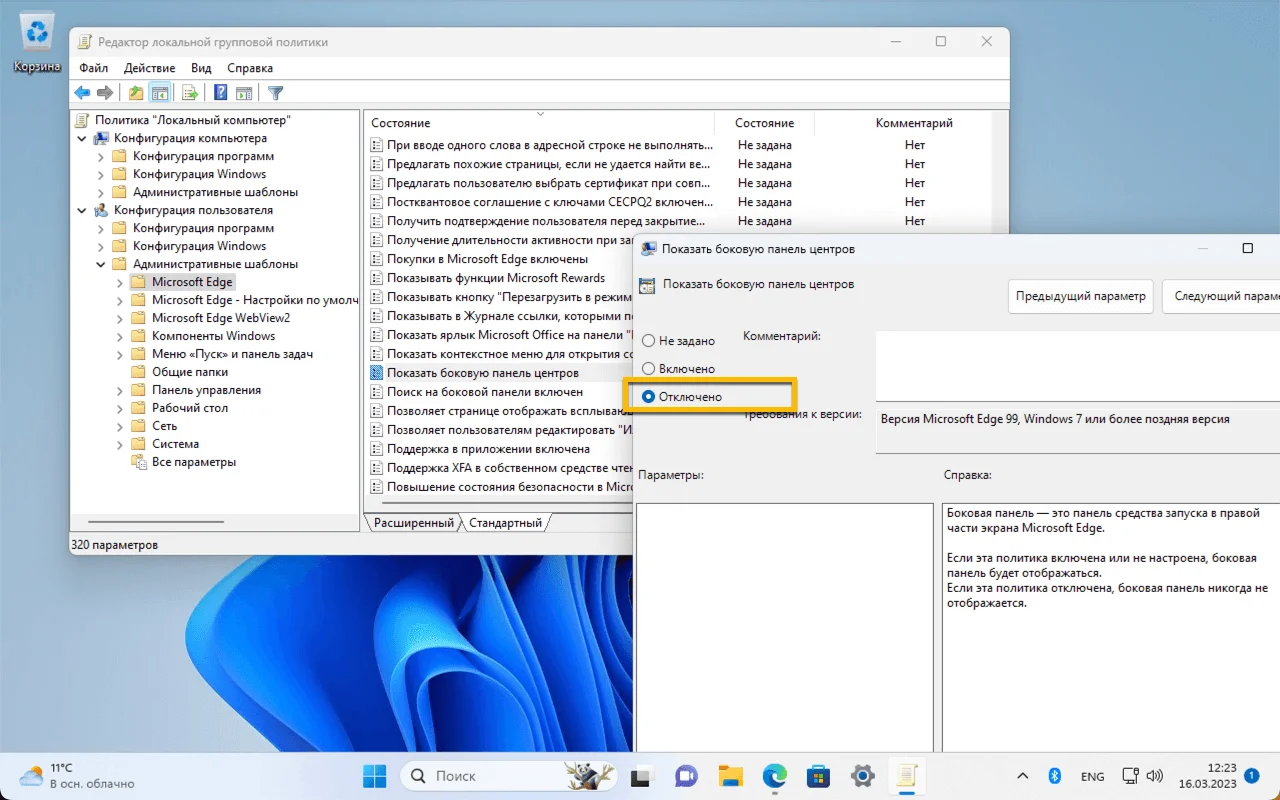Viewport: 1280px width, 800px height.
Task: Open the network and volume quick settings
Action: (1143, 776)
